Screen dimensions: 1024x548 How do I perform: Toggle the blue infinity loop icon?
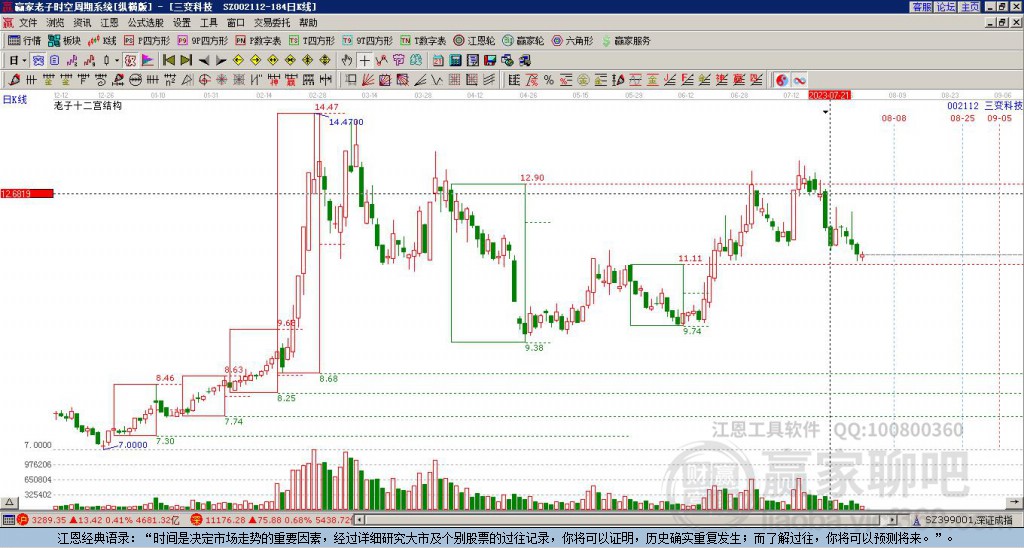[x=799, y=80]
